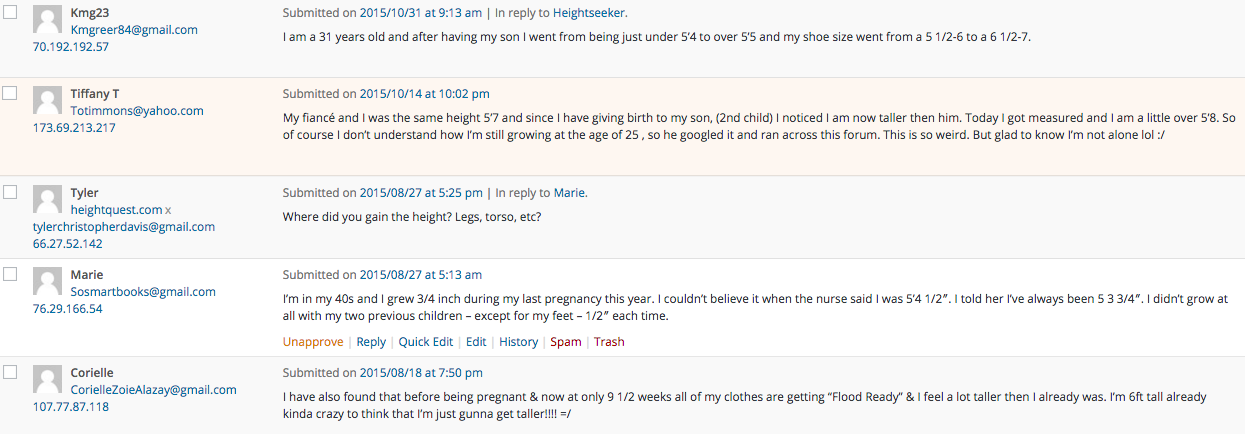
Task: View History of Marie's comment
Action: (x=518, y=342)
